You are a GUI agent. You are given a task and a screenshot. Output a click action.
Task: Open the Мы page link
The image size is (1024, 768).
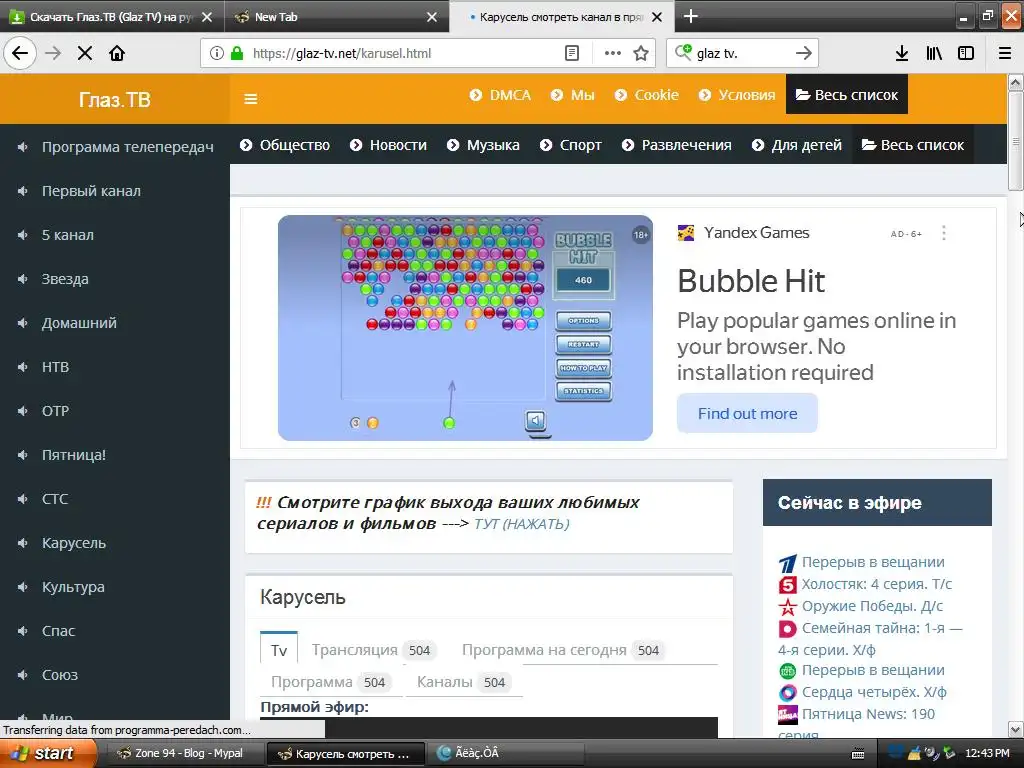(573, 95)
